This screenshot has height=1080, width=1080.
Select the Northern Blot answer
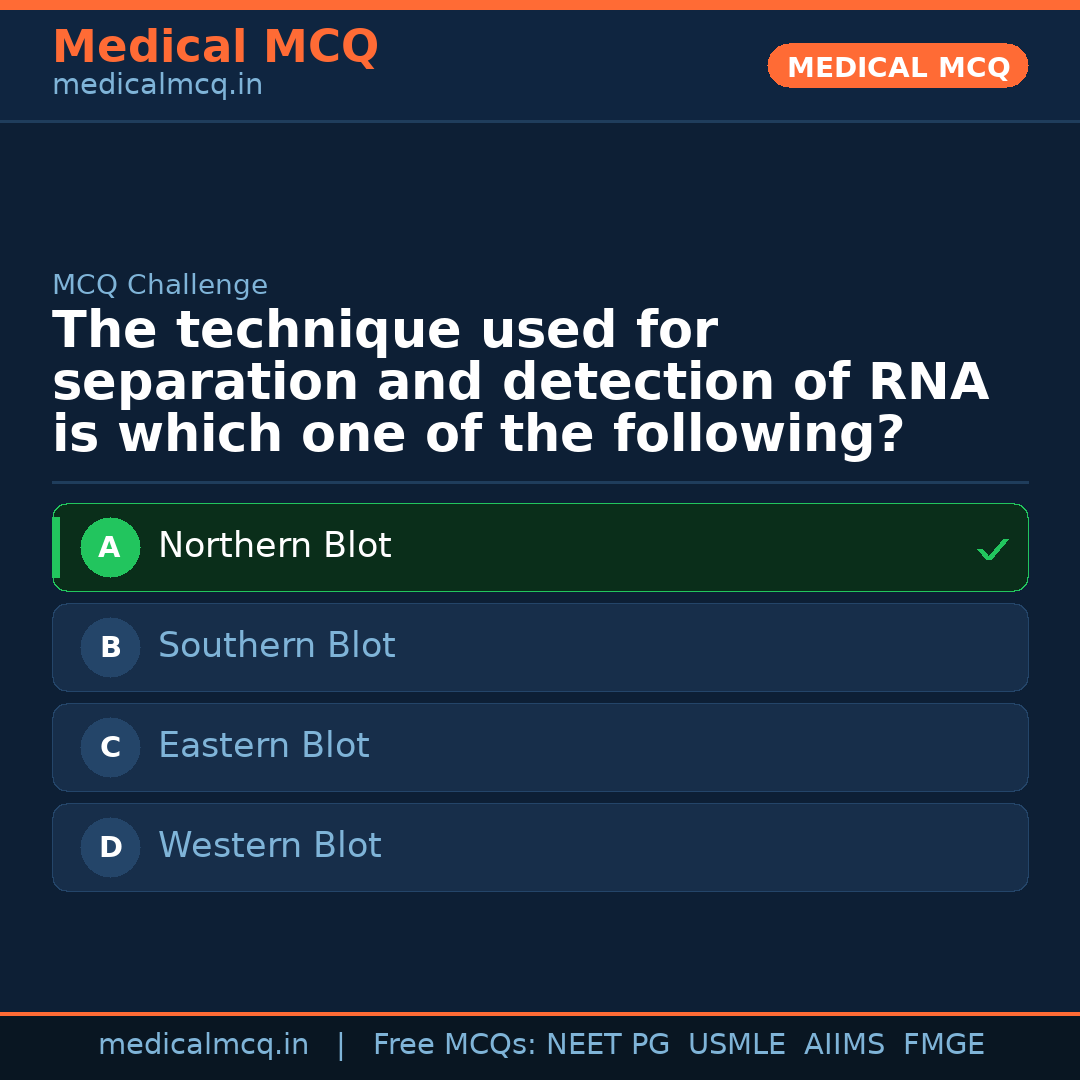(275, 546)
